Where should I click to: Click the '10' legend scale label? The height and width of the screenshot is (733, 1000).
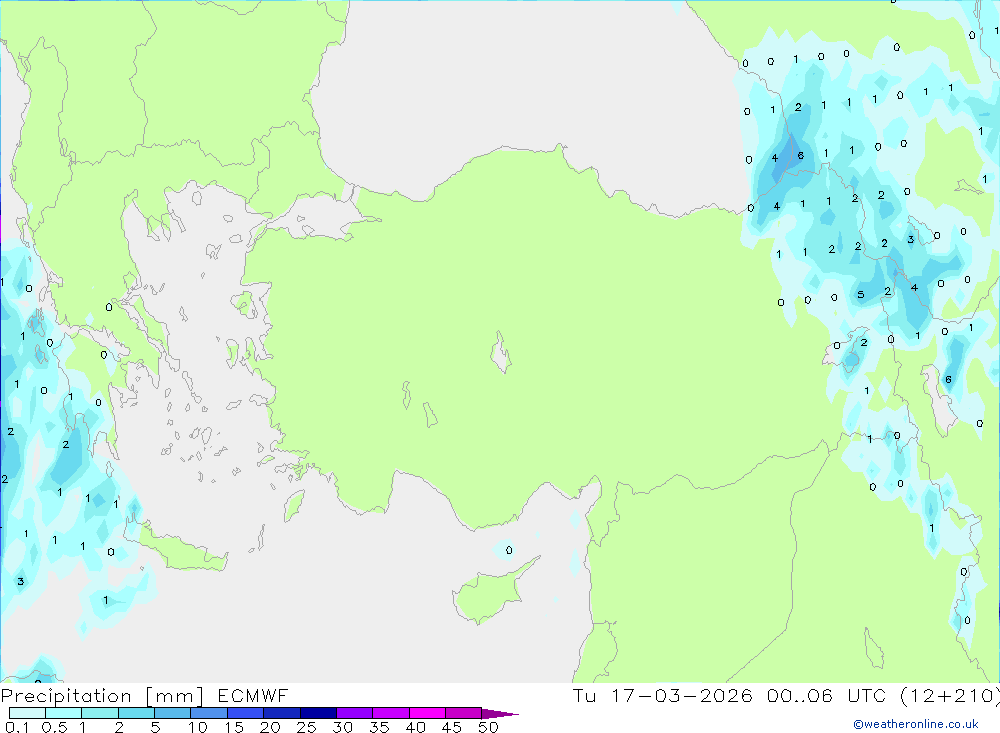198,727
